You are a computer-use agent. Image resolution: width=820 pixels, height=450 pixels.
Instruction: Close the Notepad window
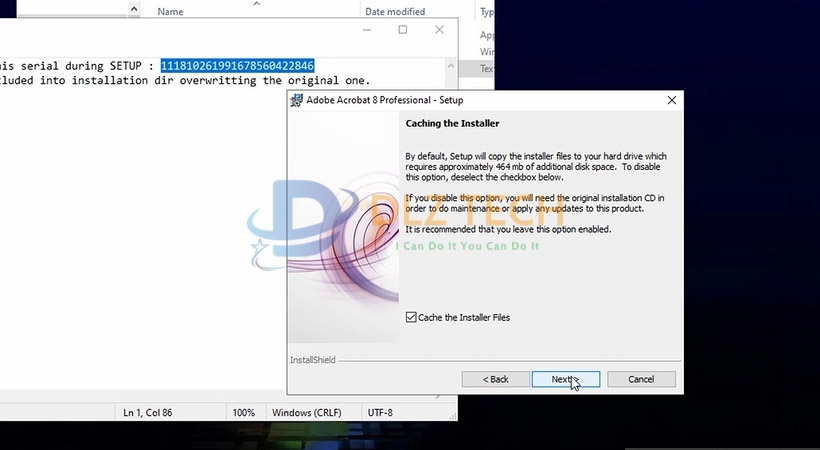(438, 30)
